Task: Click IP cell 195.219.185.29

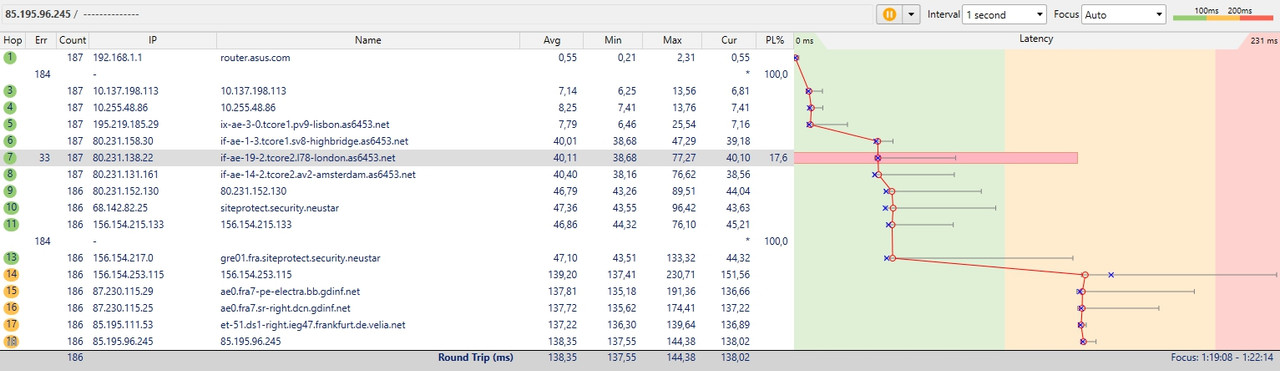Action: tap(126, 124)
